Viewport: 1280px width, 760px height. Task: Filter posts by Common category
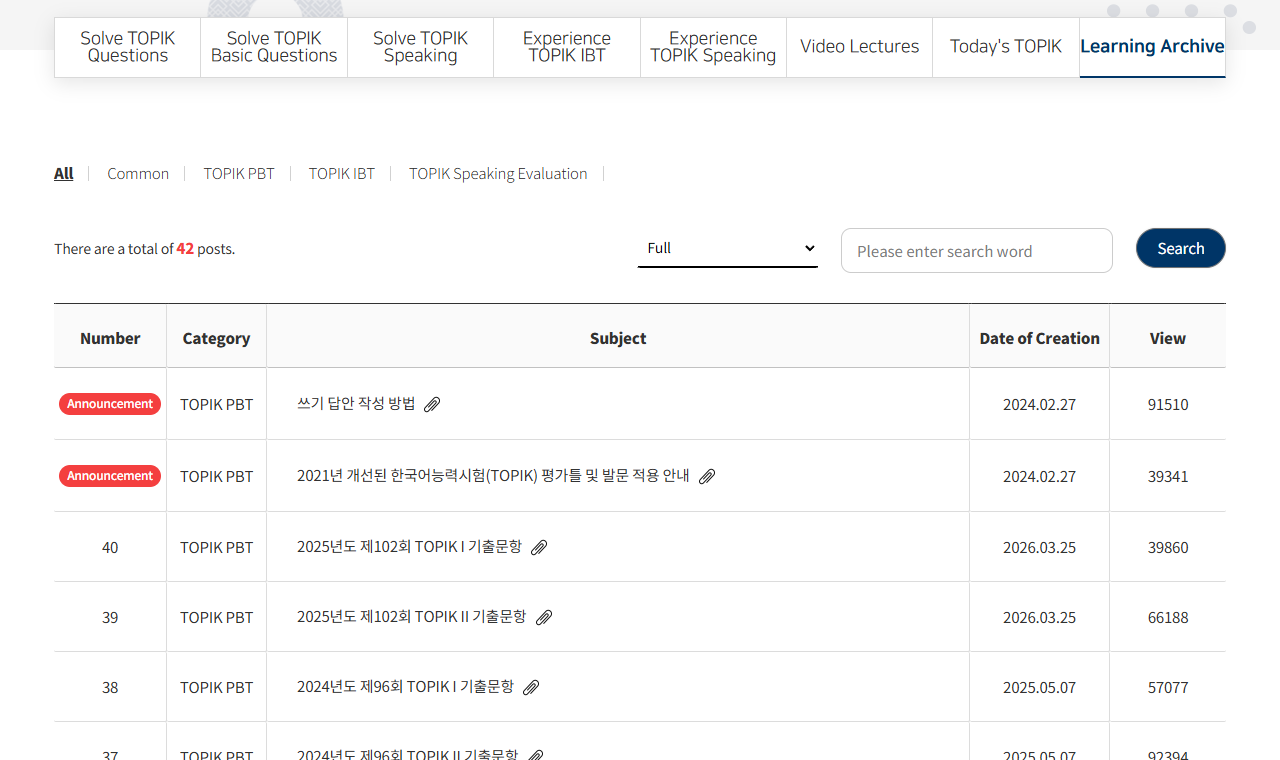click(x=138, y=173)
